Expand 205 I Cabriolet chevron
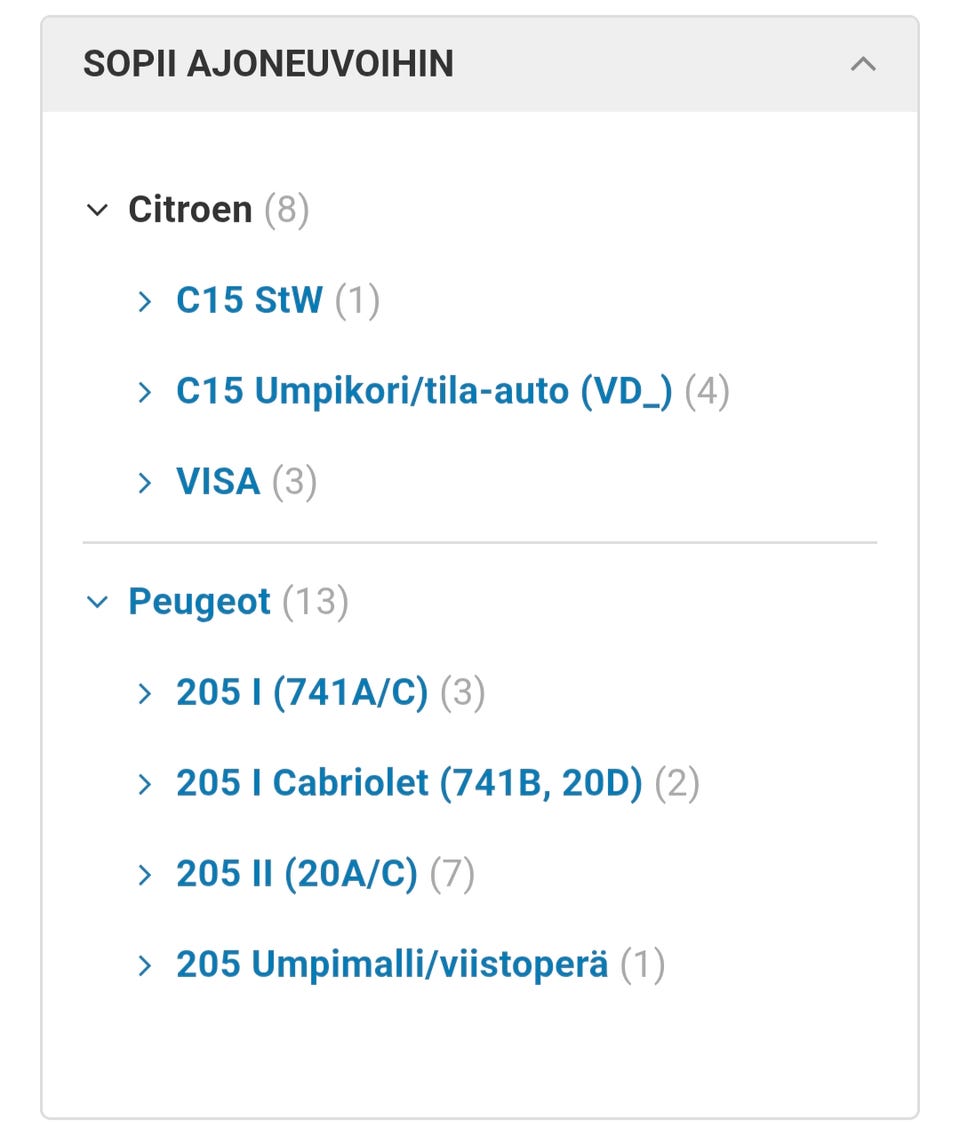 click(145, 784)
